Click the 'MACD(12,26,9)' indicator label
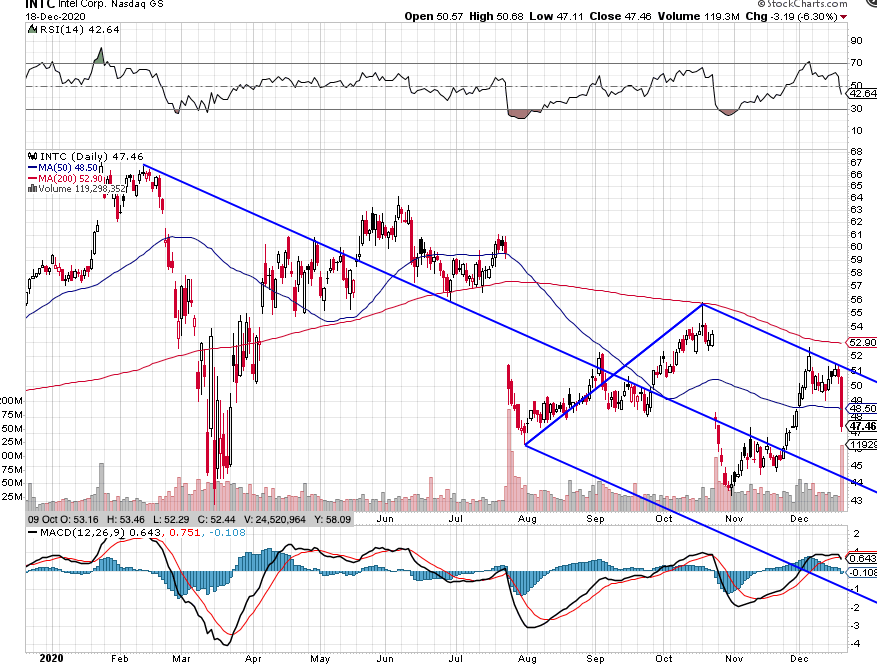Viewport: 877px width, 665px height. [83, 532]
